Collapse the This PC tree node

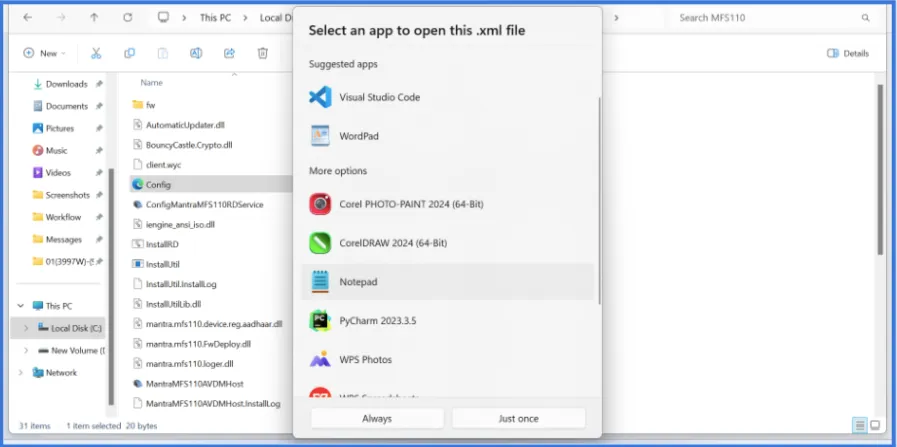click(x=21, y=306)
